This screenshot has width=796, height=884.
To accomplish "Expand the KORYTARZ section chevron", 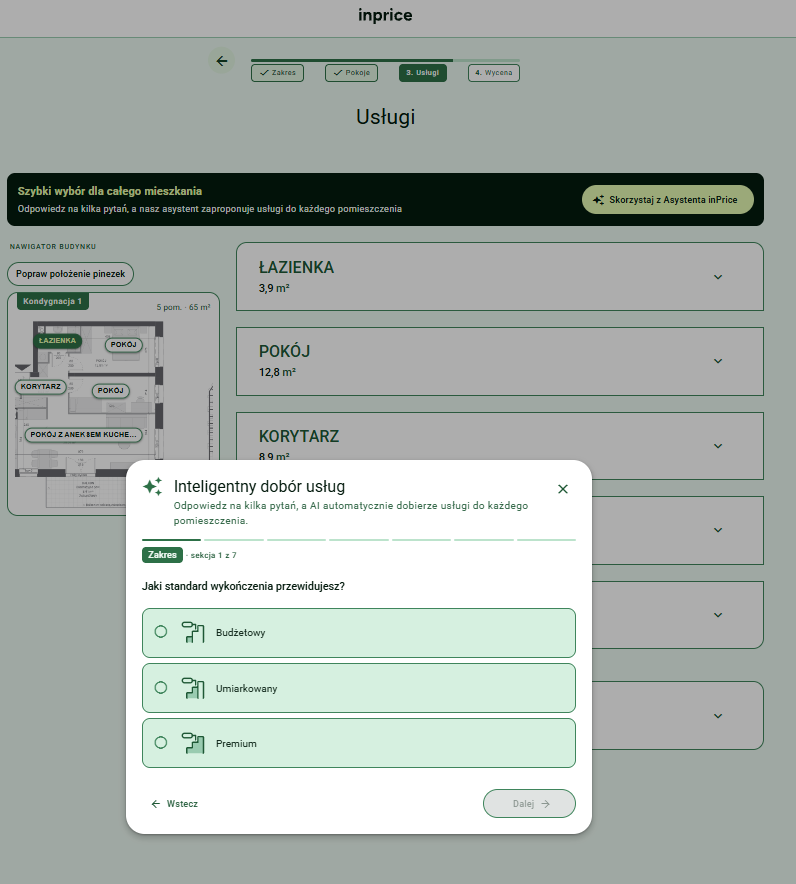I will 718,446.
